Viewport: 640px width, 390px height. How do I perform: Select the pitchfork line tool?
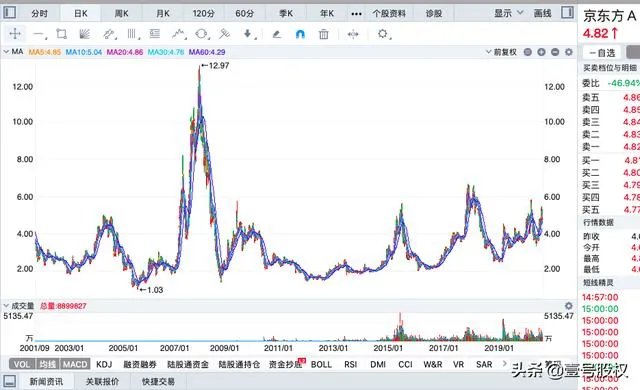[224, 34]
